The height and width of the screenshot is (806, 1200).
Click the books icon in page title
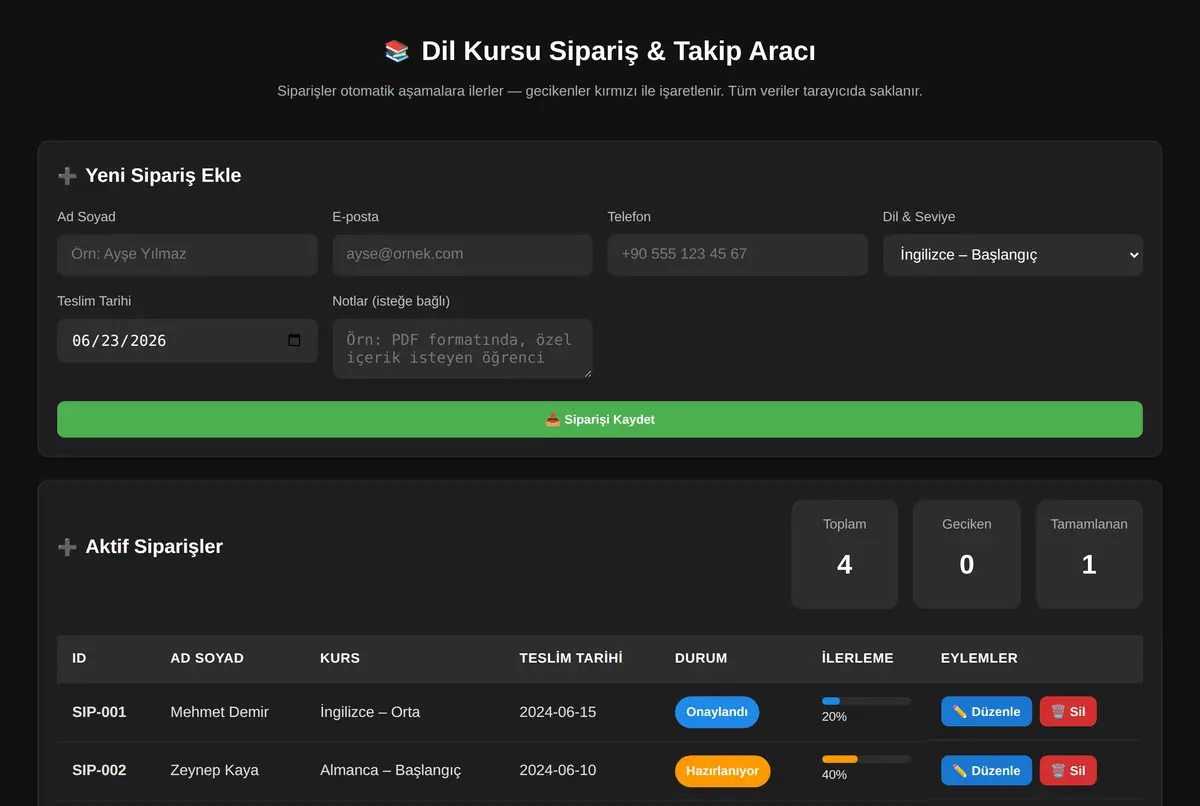tap(397, 51)
